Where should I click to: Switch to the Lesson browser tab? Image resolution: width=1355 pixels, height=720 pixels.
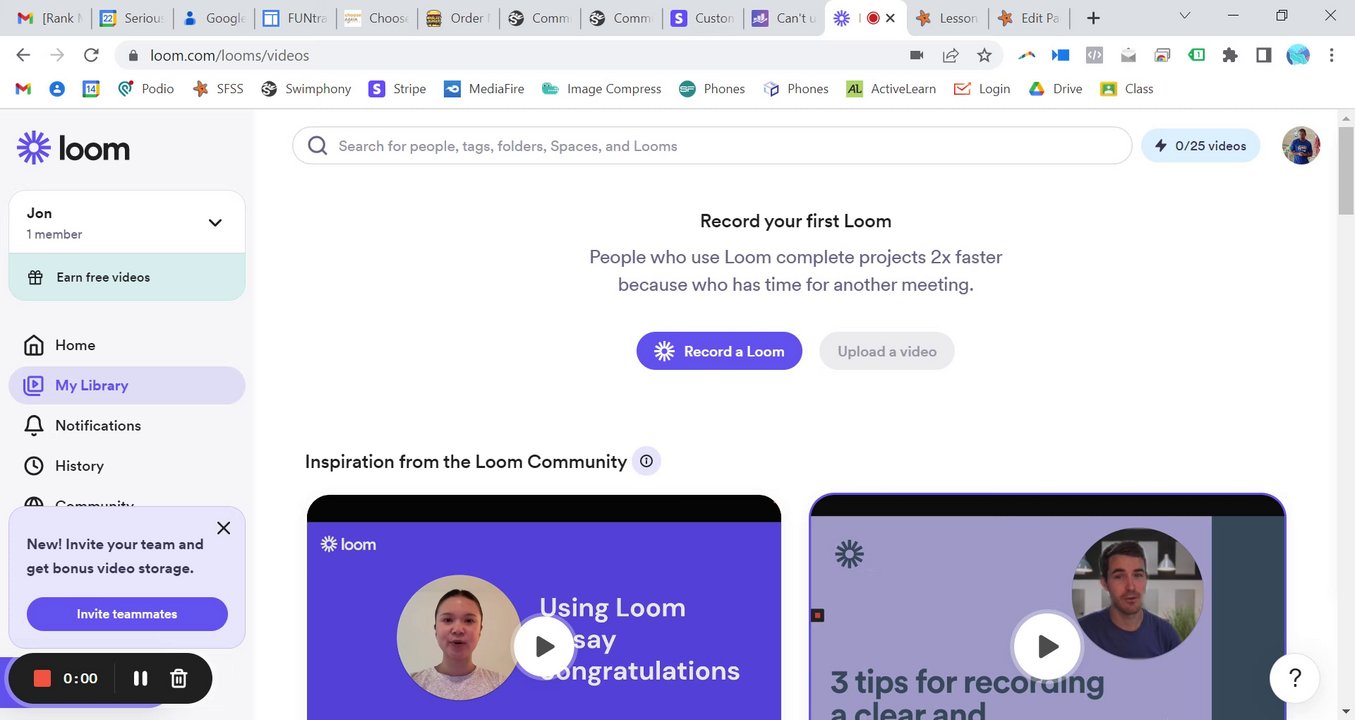947,18
